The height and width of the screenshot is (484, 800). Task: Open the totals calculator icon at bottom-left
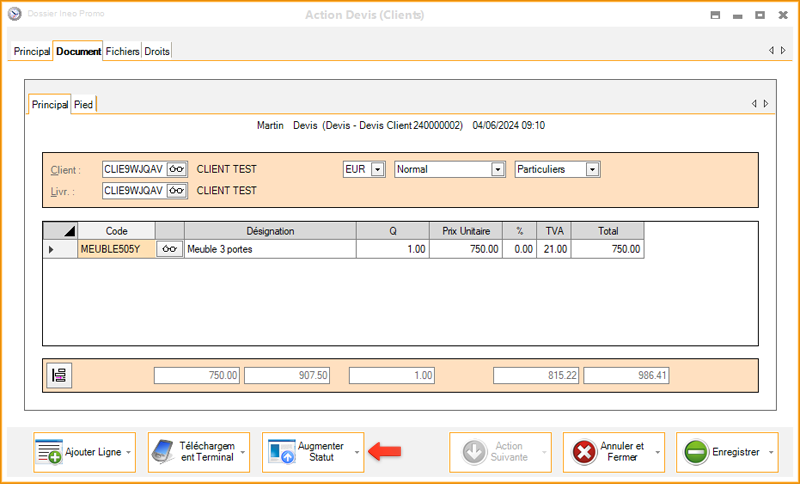(59, 376)
